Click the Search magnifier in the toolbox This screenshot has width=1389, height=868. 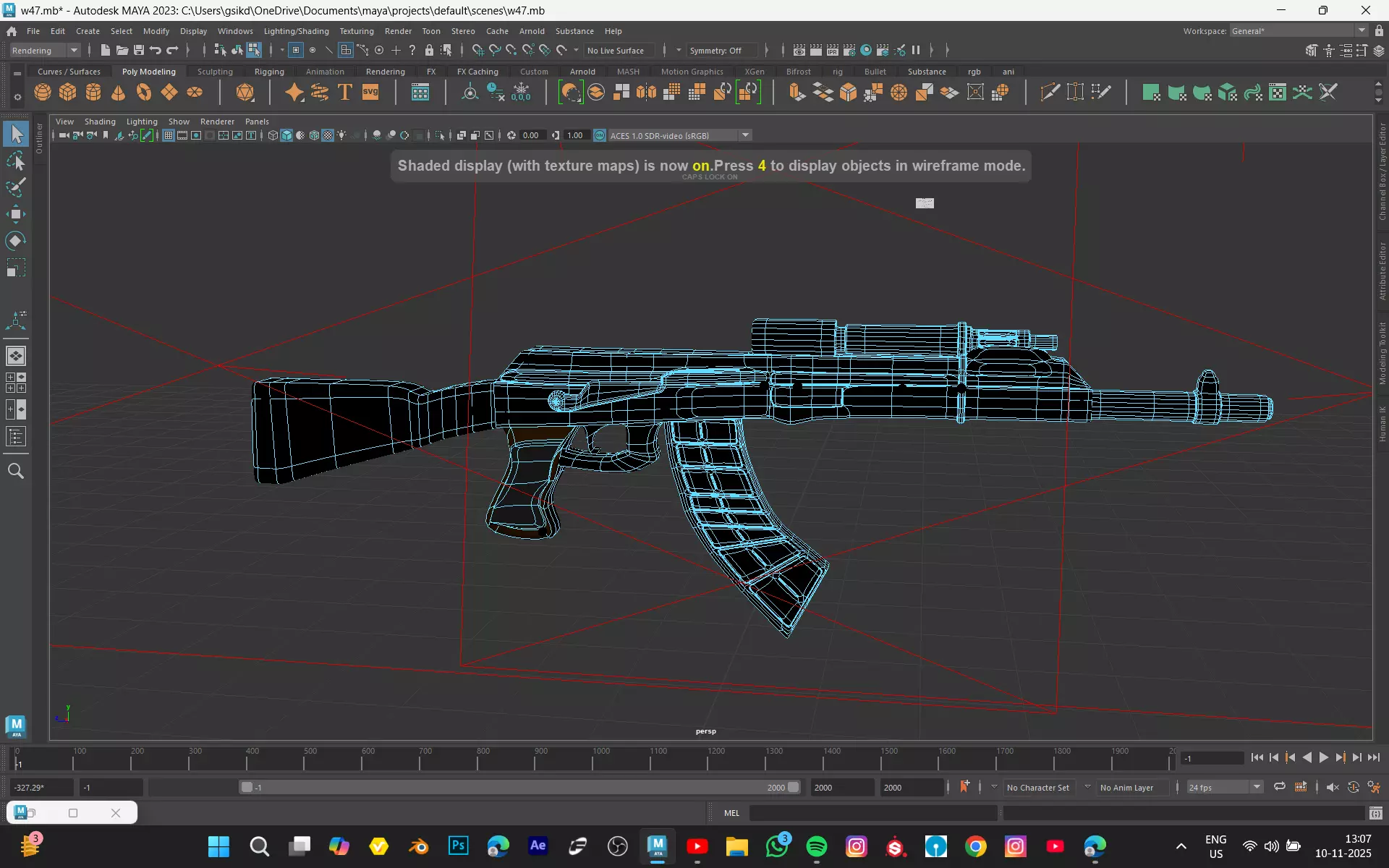point(16,472)
